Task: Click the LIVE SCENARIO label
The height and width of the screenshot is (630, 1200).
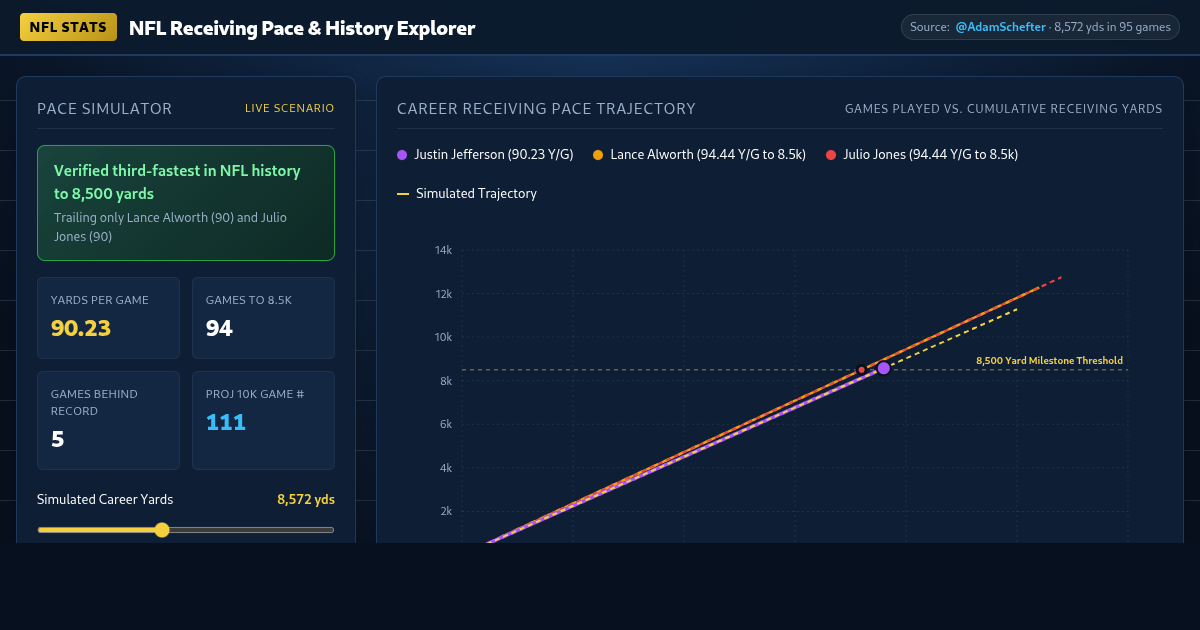Action: pos(290,108)
